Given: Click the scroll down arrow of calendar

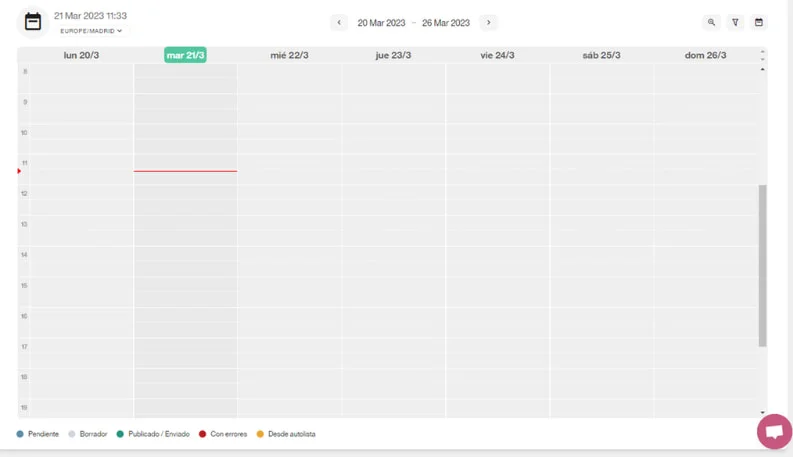Looking at the screenshot, I should click(763, 413).
